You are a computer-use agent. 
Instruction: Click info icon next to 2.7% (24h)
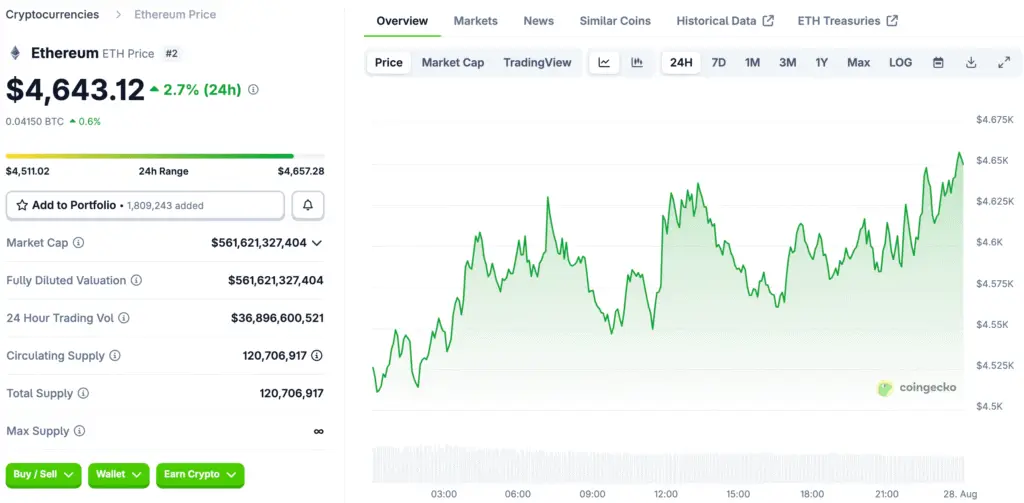click(x=253, y=89)
